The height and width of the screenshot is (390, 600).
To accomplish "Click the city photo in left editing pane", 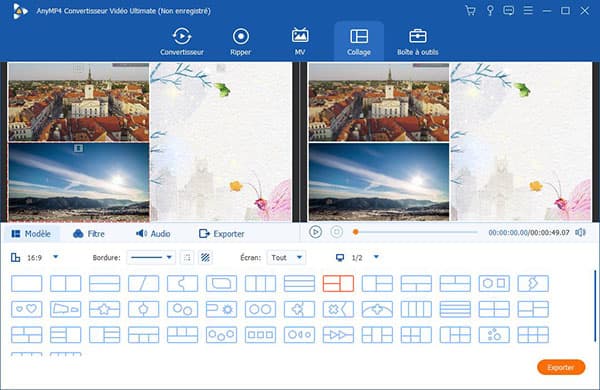I will [x=78, y=102].
